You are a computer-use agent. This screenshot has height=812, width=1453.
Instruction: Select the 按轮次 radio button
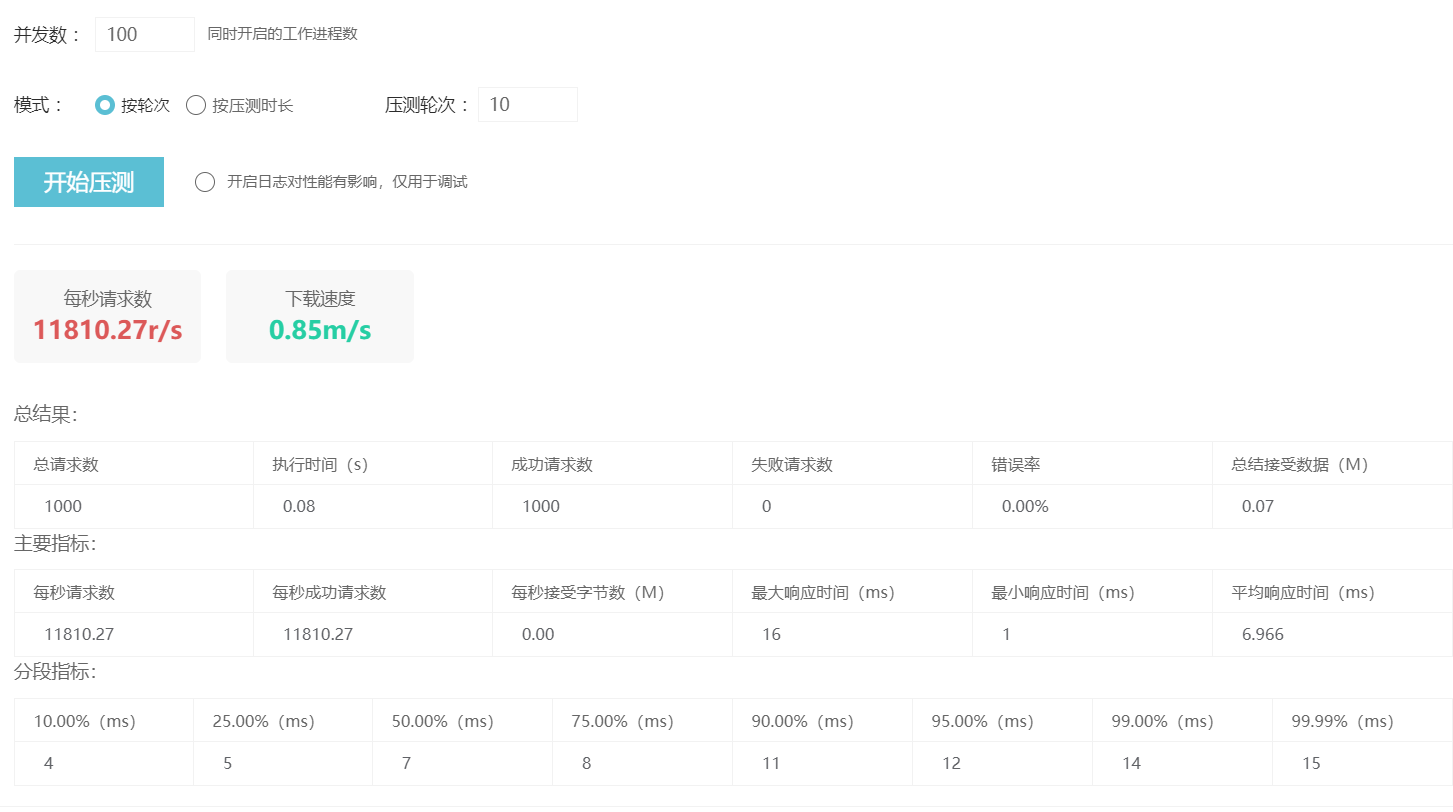tap(104, 105)
